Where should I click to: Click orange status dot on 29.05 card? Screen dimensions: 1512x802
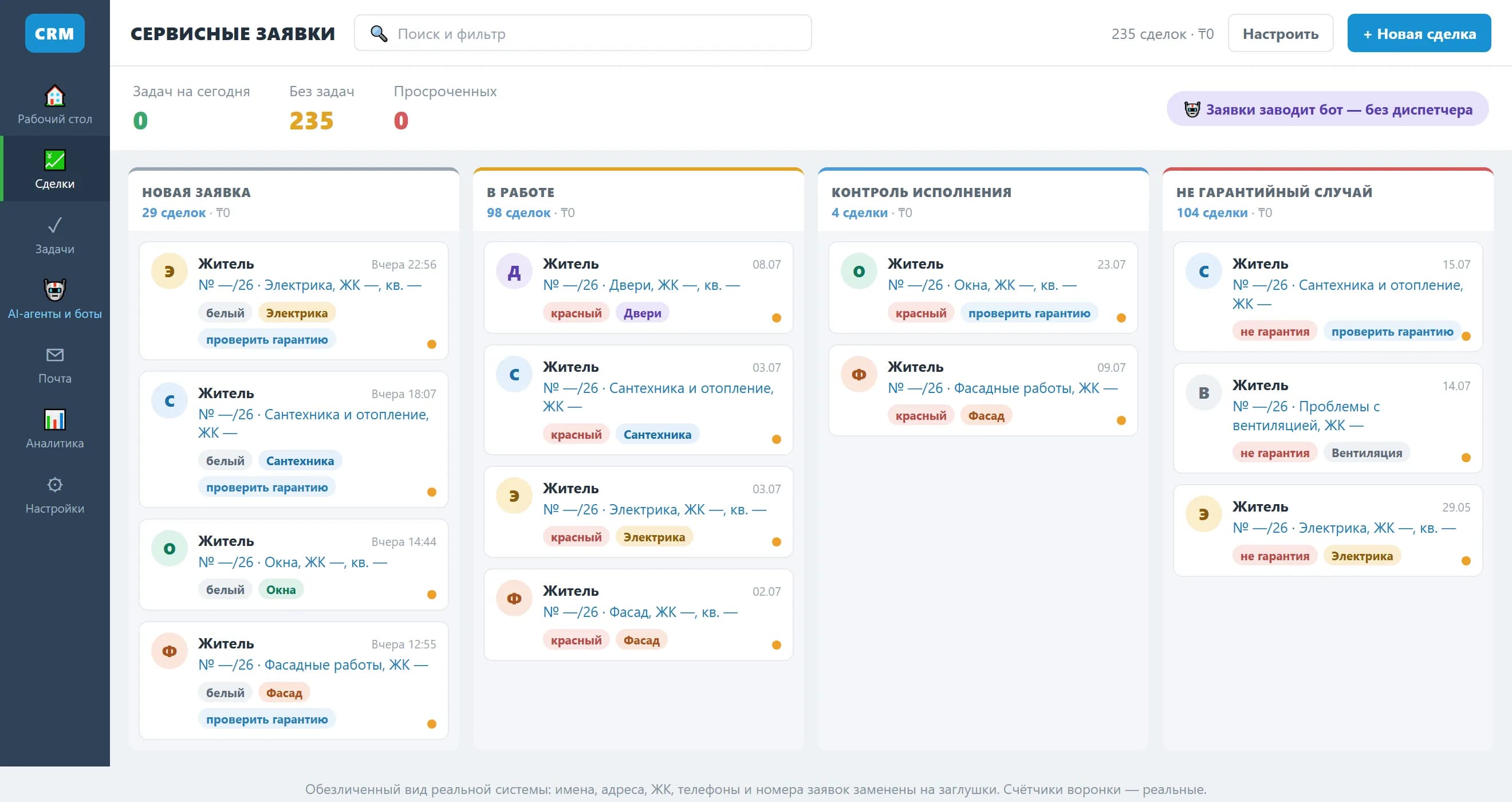(x=1466, y=561)
